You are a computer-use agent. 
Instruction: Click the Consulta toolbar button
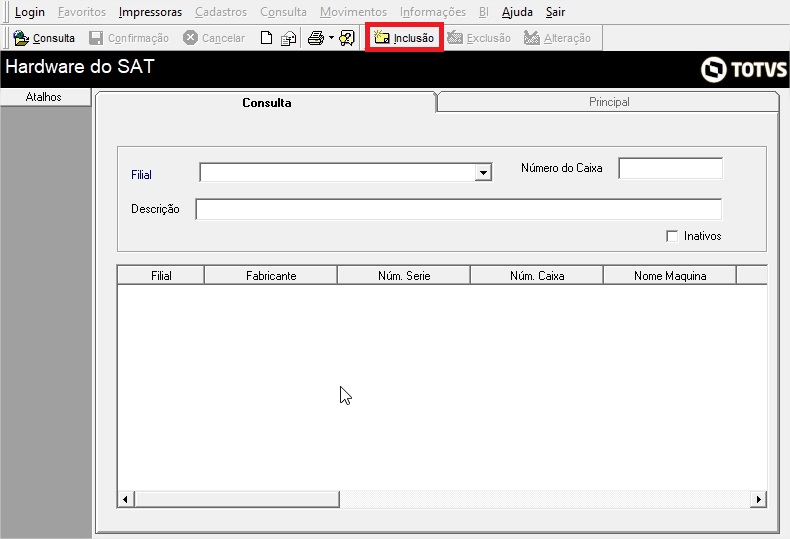coord(44,38)
